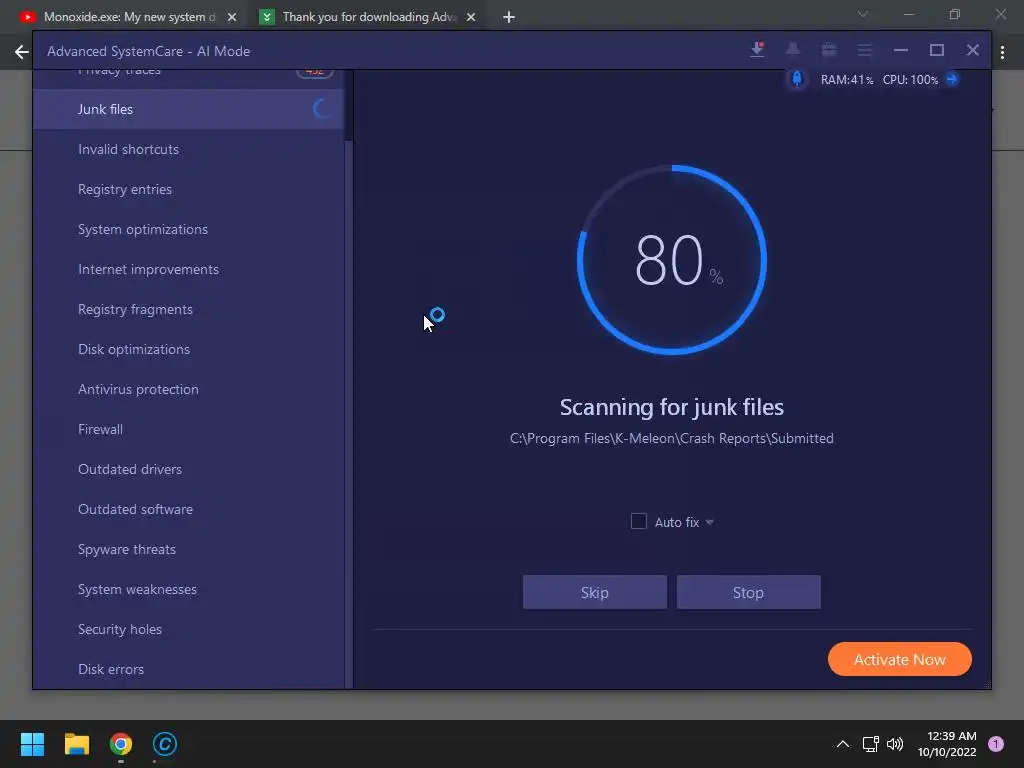Click the RAM:41% usage indicator
Image resolution: width=1024 pixels, height=768 pixels.
(x=846, y=80)
